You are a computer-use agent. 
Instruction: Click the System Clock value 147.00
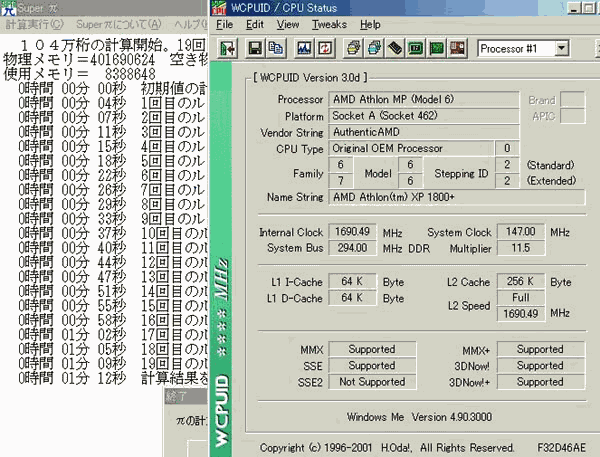click(521, 232)
